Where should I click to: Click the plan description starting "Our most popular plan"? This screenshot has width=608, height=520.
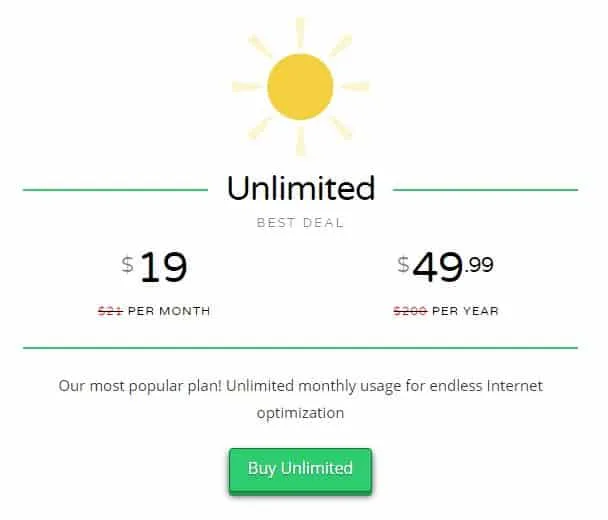pos(301,399)
